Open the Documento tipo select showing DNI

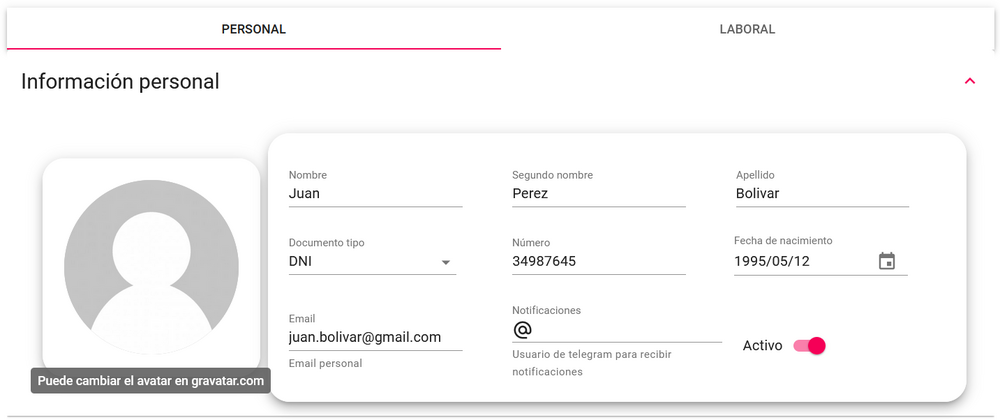pos(362,262)
